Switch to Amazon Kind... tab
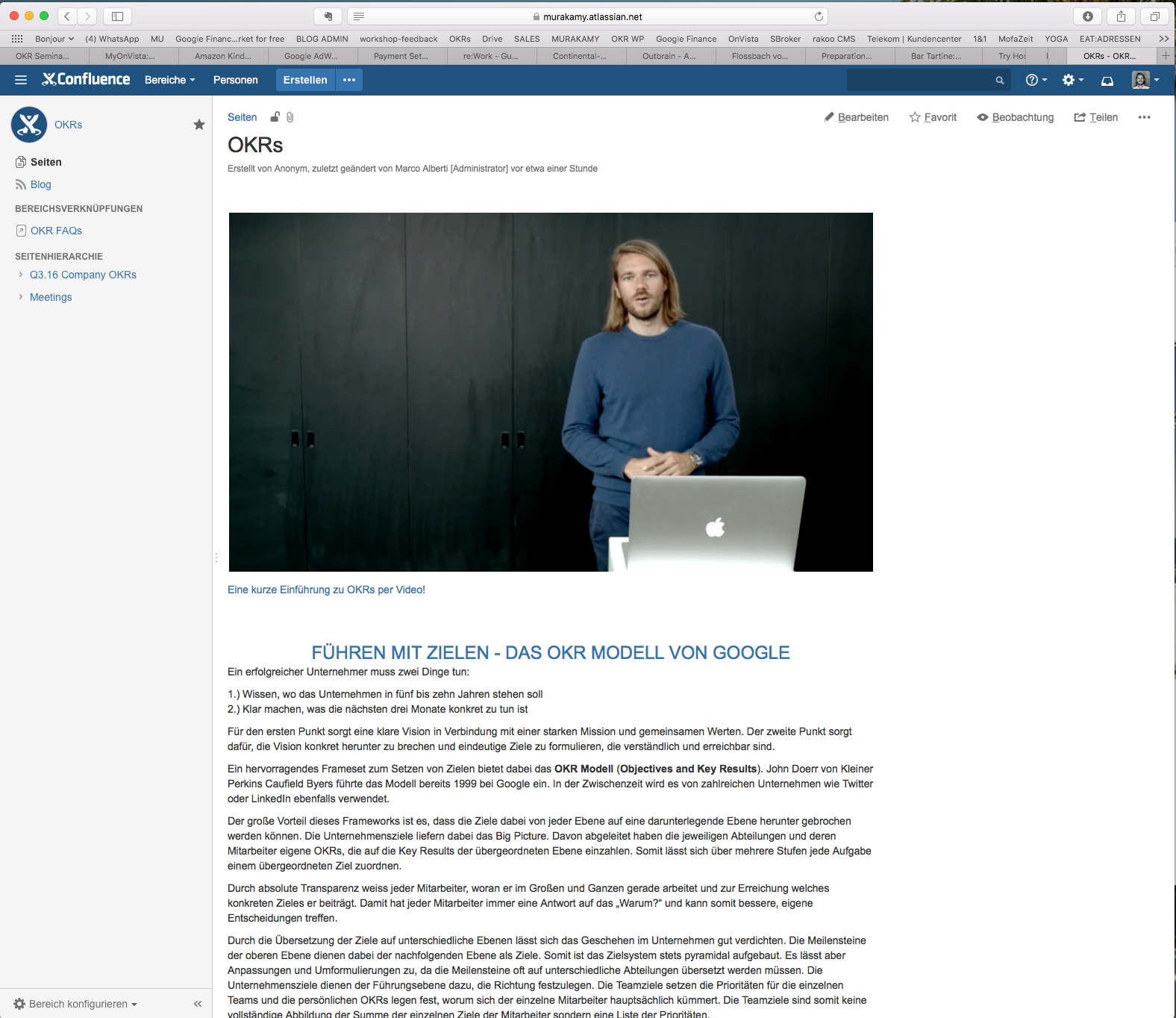 [x=223, y=56]
